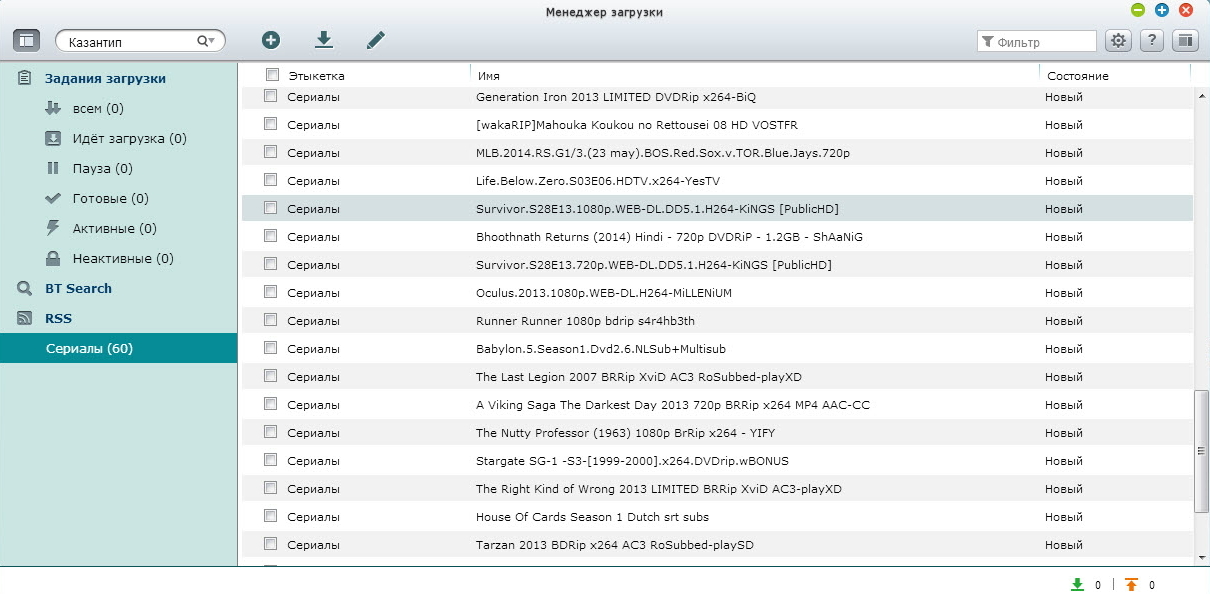Check the box for Bhoothnath Returns row

point(270,236)
